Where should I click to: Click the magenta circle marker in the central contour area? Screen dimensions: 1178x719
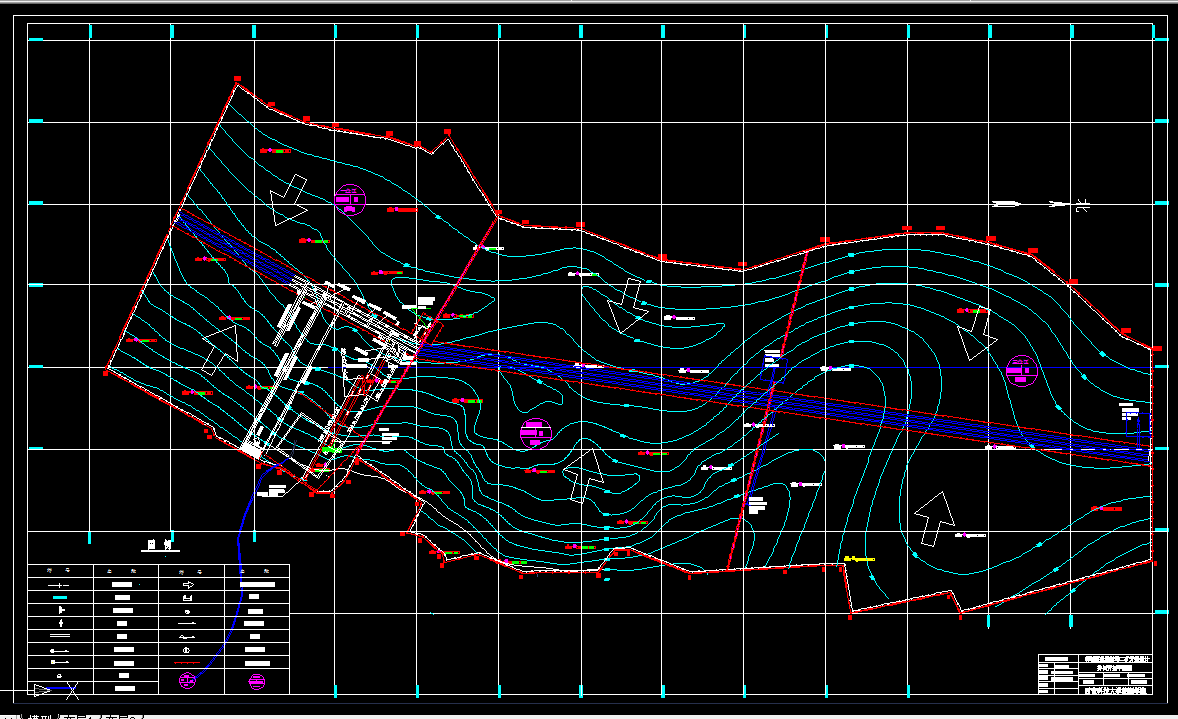536,434
